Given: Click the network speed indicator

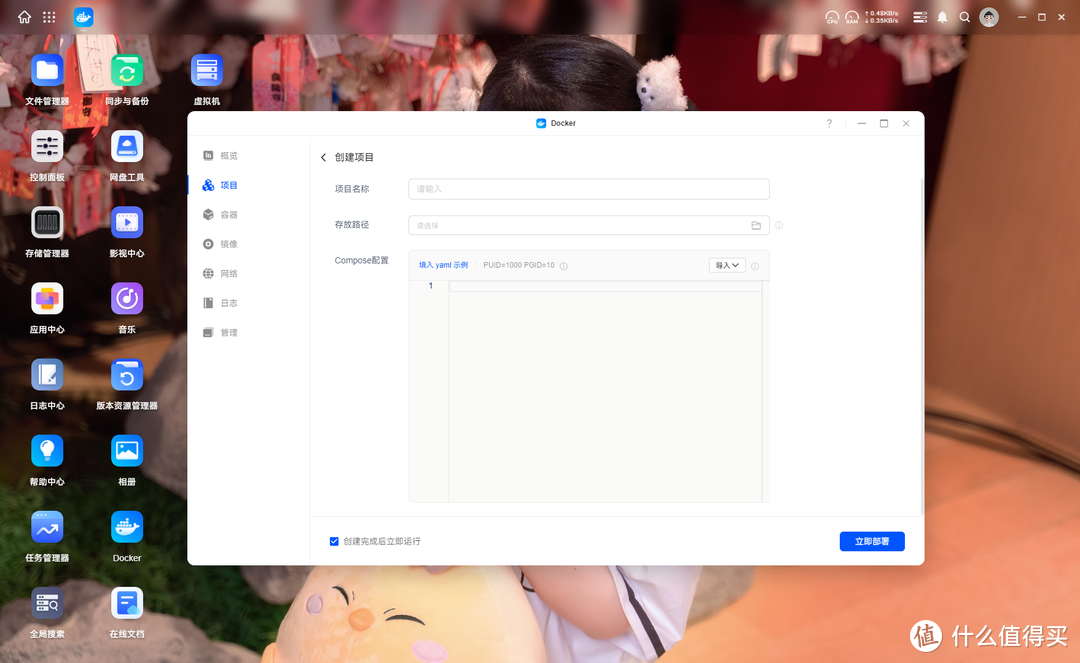Looking at the screenshot, I should pos(882,17).
